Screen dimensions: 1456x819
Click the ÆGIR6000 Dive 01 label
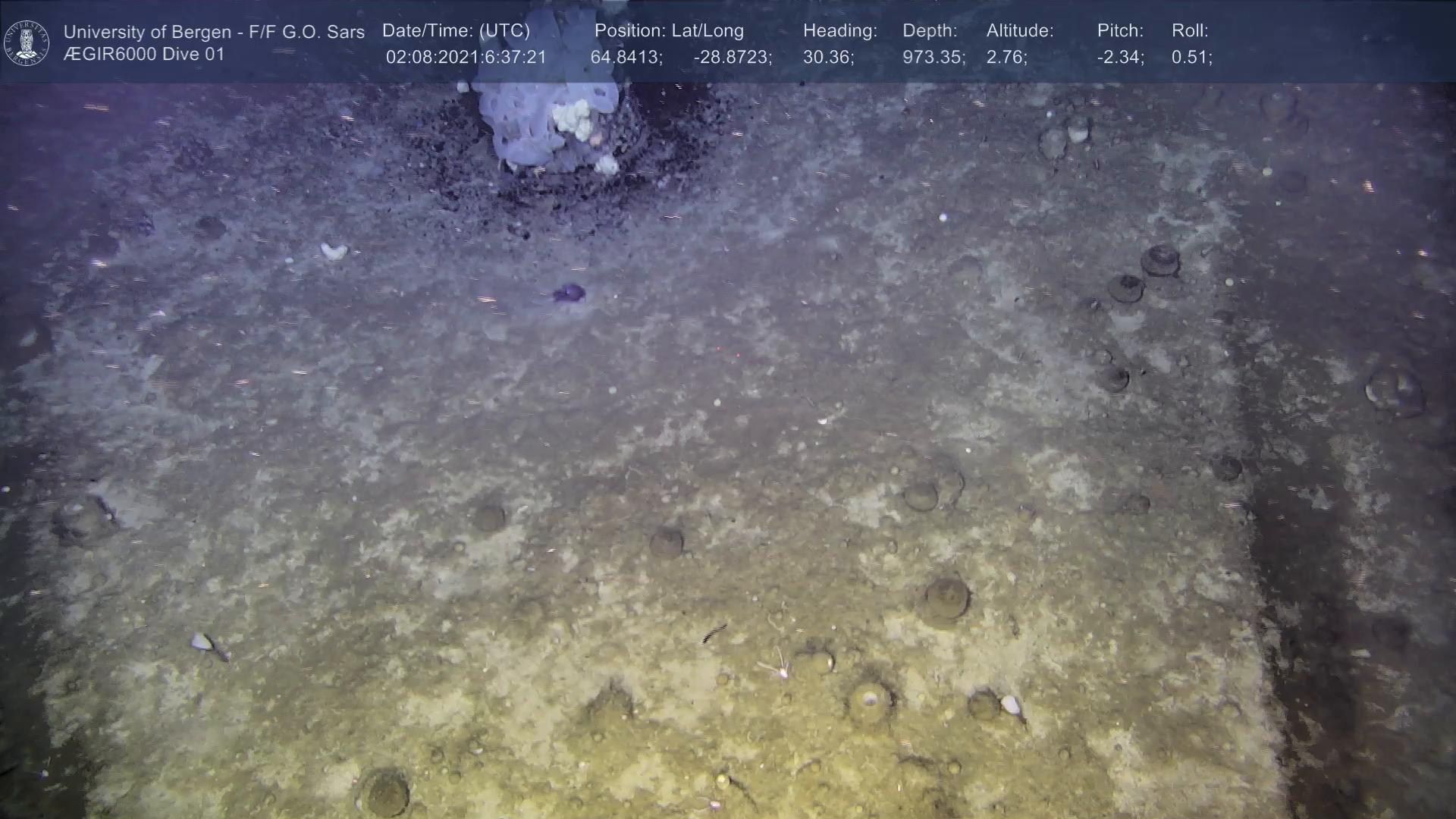pos(144,55)
